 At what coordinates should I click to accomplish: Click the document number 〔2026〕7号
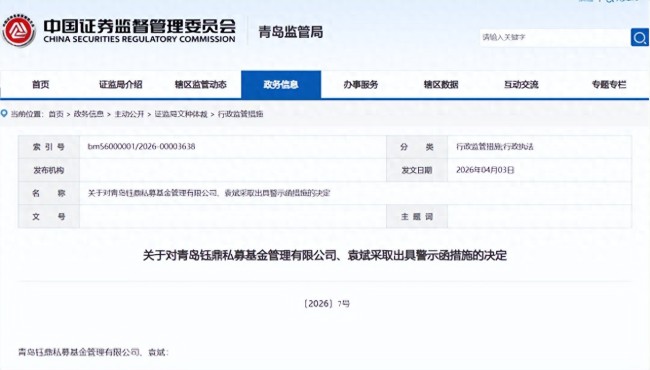coord(327,304)
